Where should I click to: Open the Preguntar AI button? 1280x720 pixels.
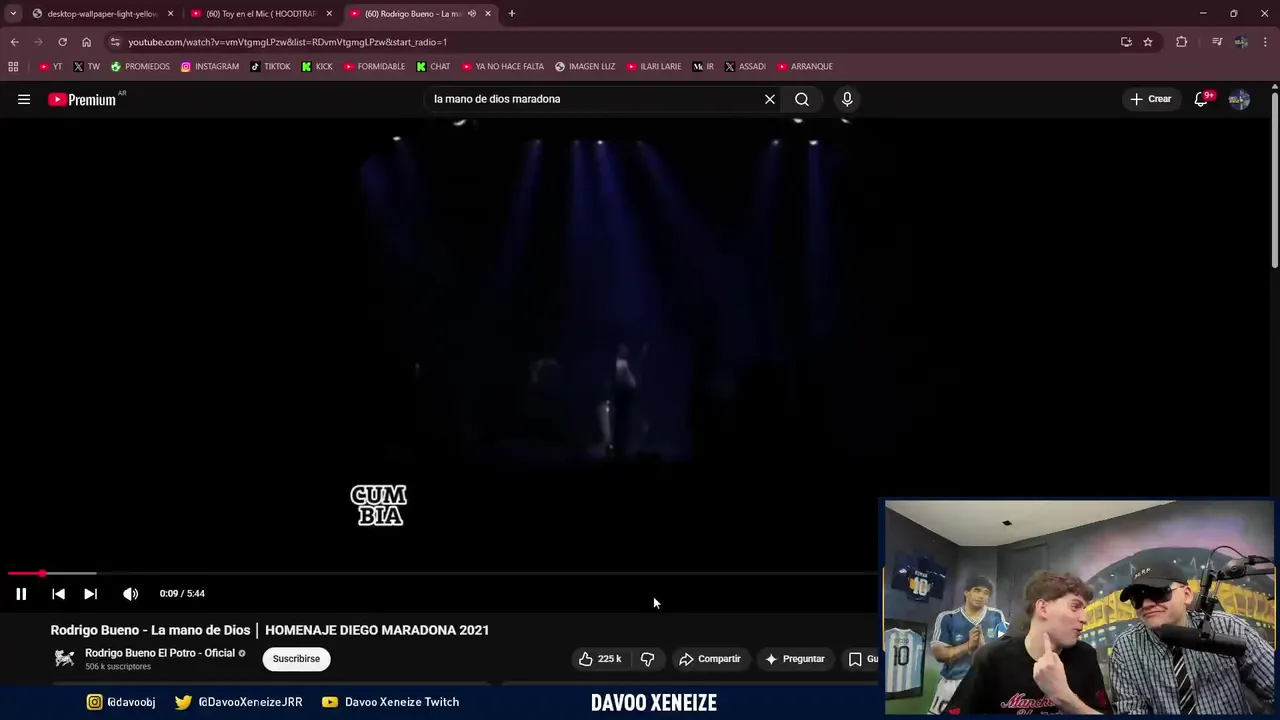(x=796, y=659)
